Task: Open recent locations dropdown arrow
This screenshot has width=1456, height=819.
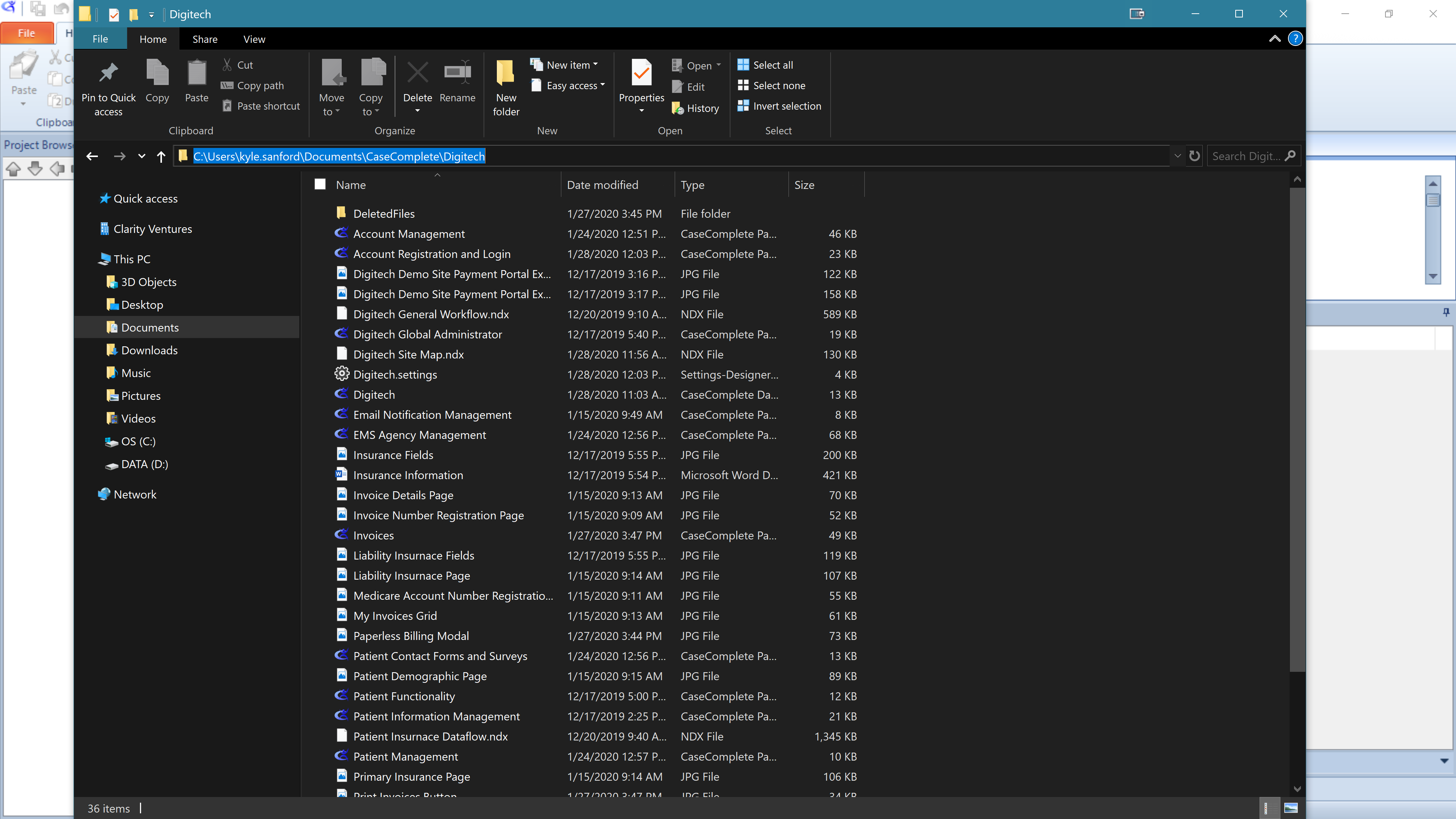Action: pyautogui.click(x=141, y=156)
